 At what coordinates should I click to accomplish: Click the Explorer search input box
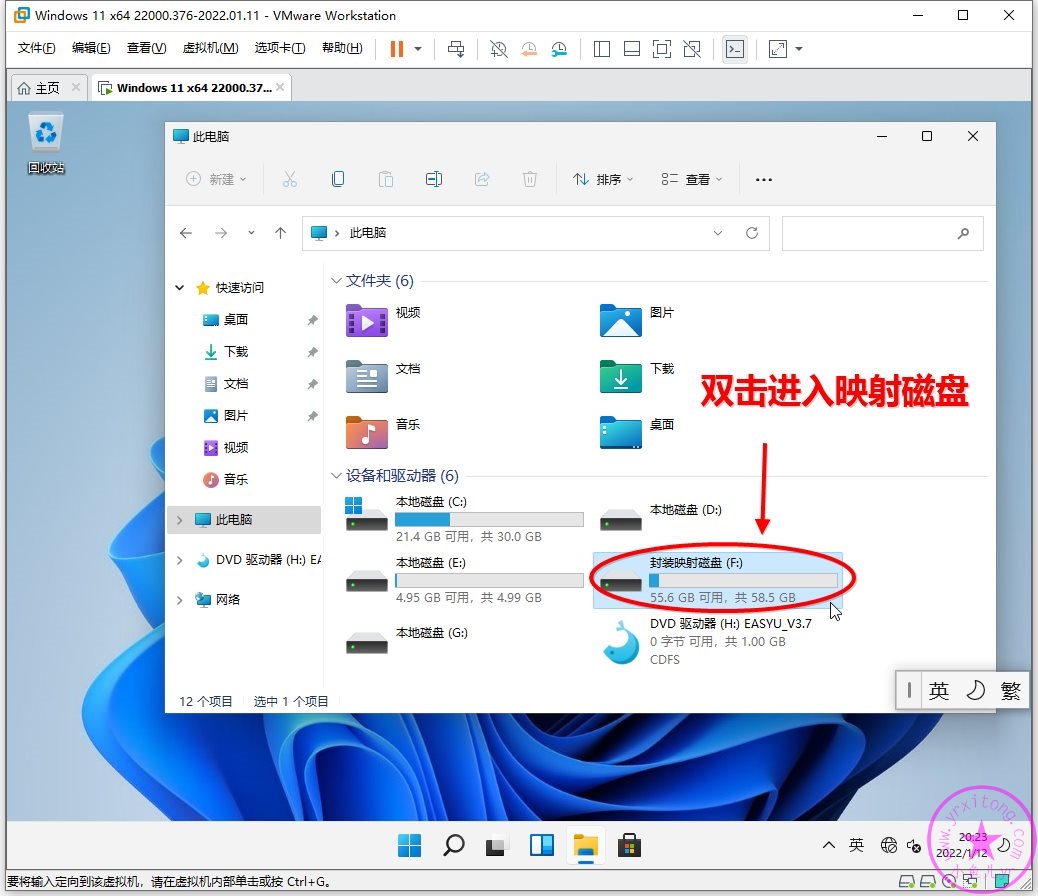pos(882,233)
